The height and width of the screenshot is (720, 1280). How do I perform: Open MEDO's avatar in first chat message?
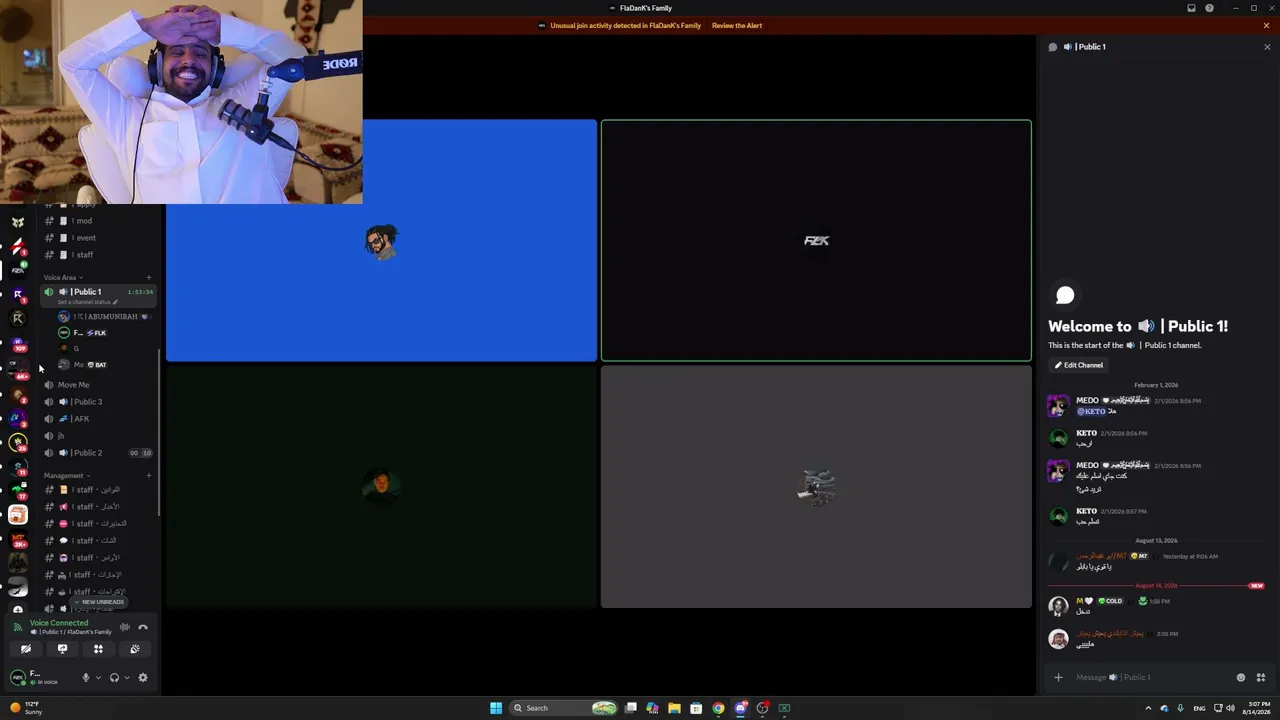click(1058, 406)
